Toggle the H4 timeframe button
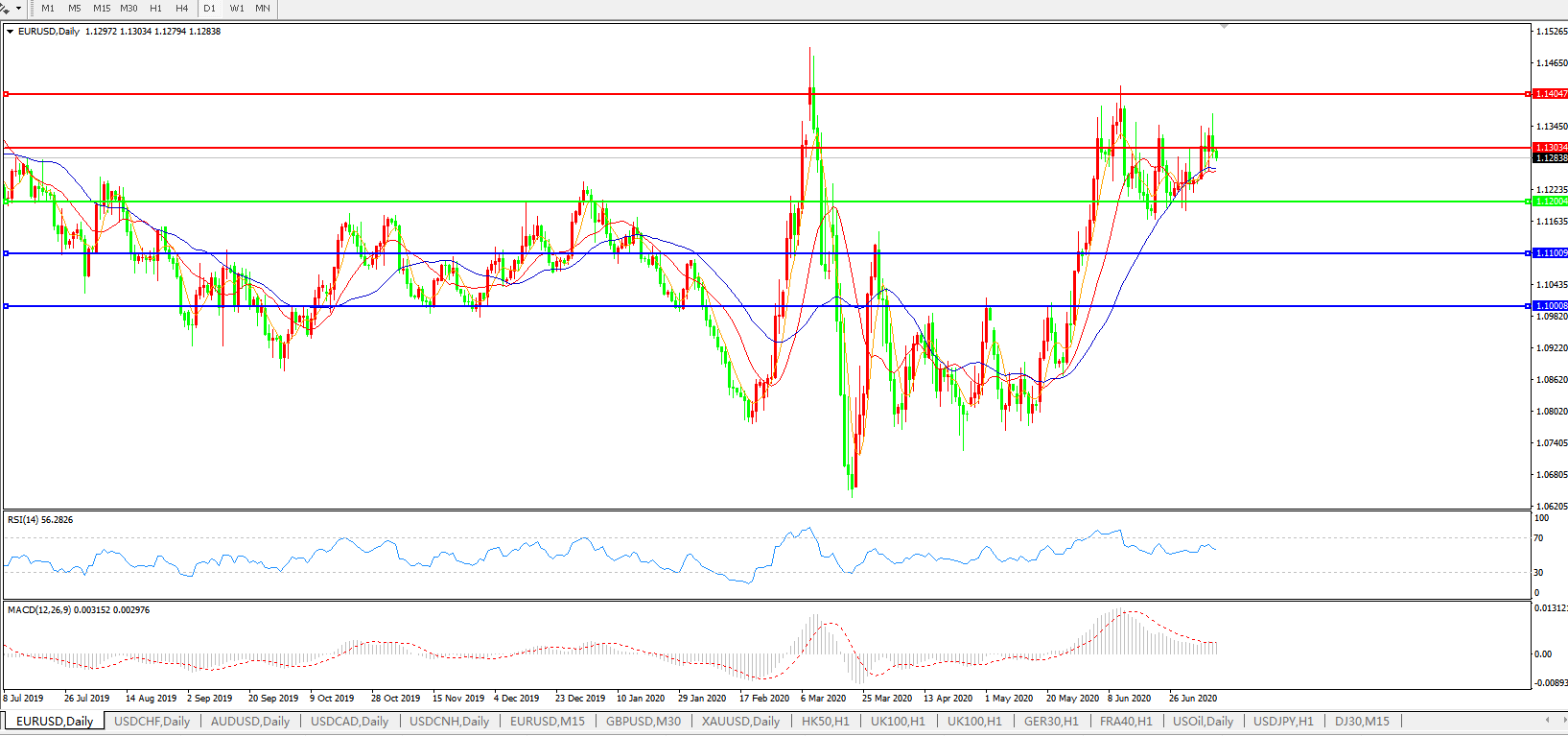This screenshot has width=1568, height=736. pos(181,9)
